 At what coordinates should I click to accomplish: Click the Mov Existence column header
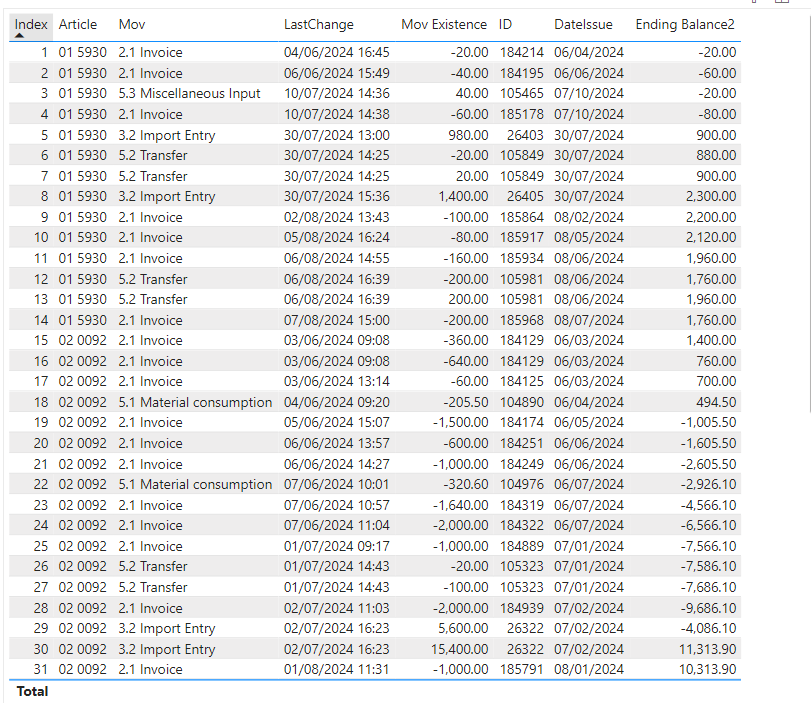tap(444, 24)
